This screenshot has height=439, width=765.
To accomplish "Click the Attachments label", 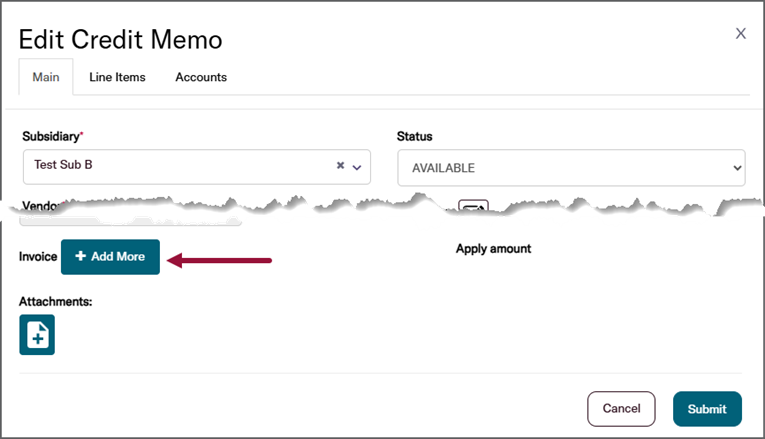I will pyautogui.click(x=56, y=301).
